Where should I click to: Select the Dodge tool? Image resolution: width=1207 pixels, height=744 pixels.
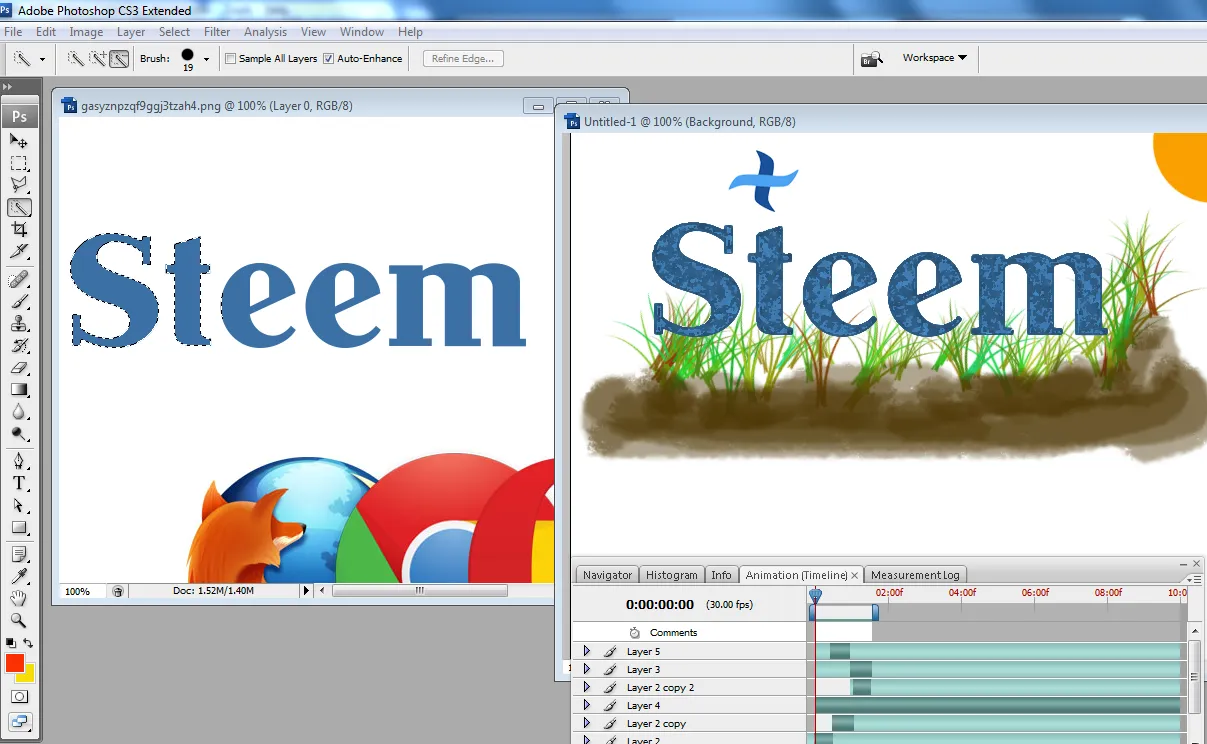[19, 433]
